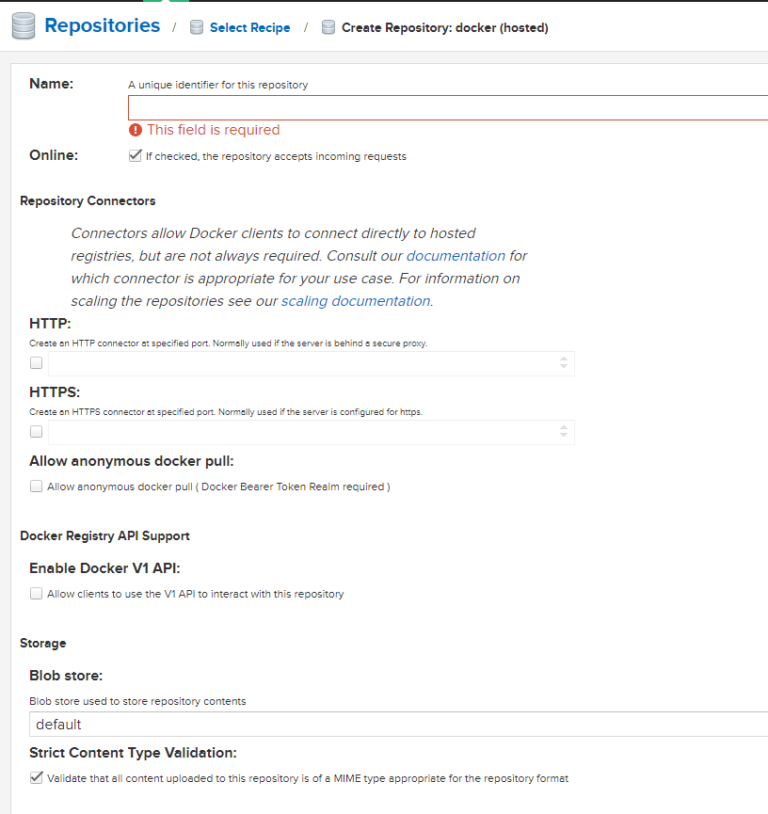Click the Create Repository database icon

(x=327, y=27)
